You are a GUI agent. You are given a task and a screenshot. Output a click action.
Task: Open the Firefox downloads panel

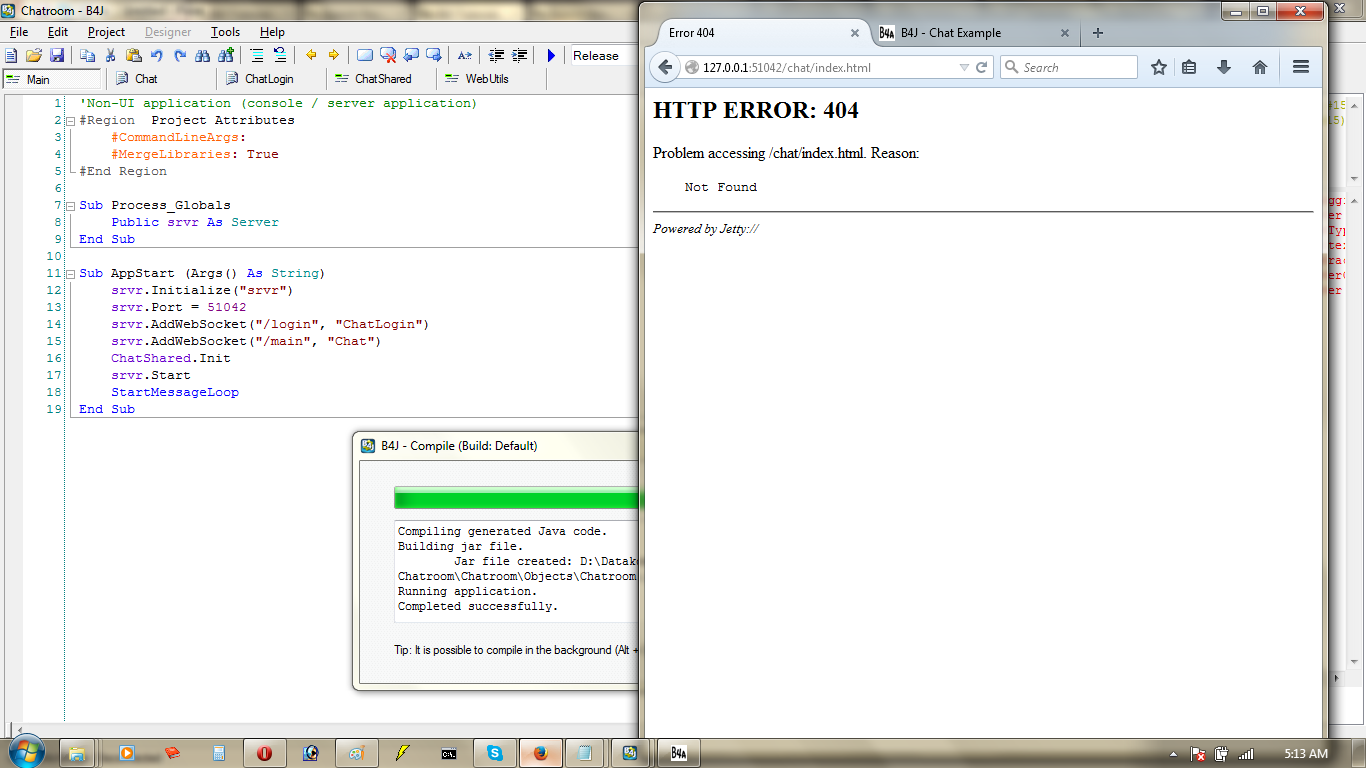pos(1223,68)
